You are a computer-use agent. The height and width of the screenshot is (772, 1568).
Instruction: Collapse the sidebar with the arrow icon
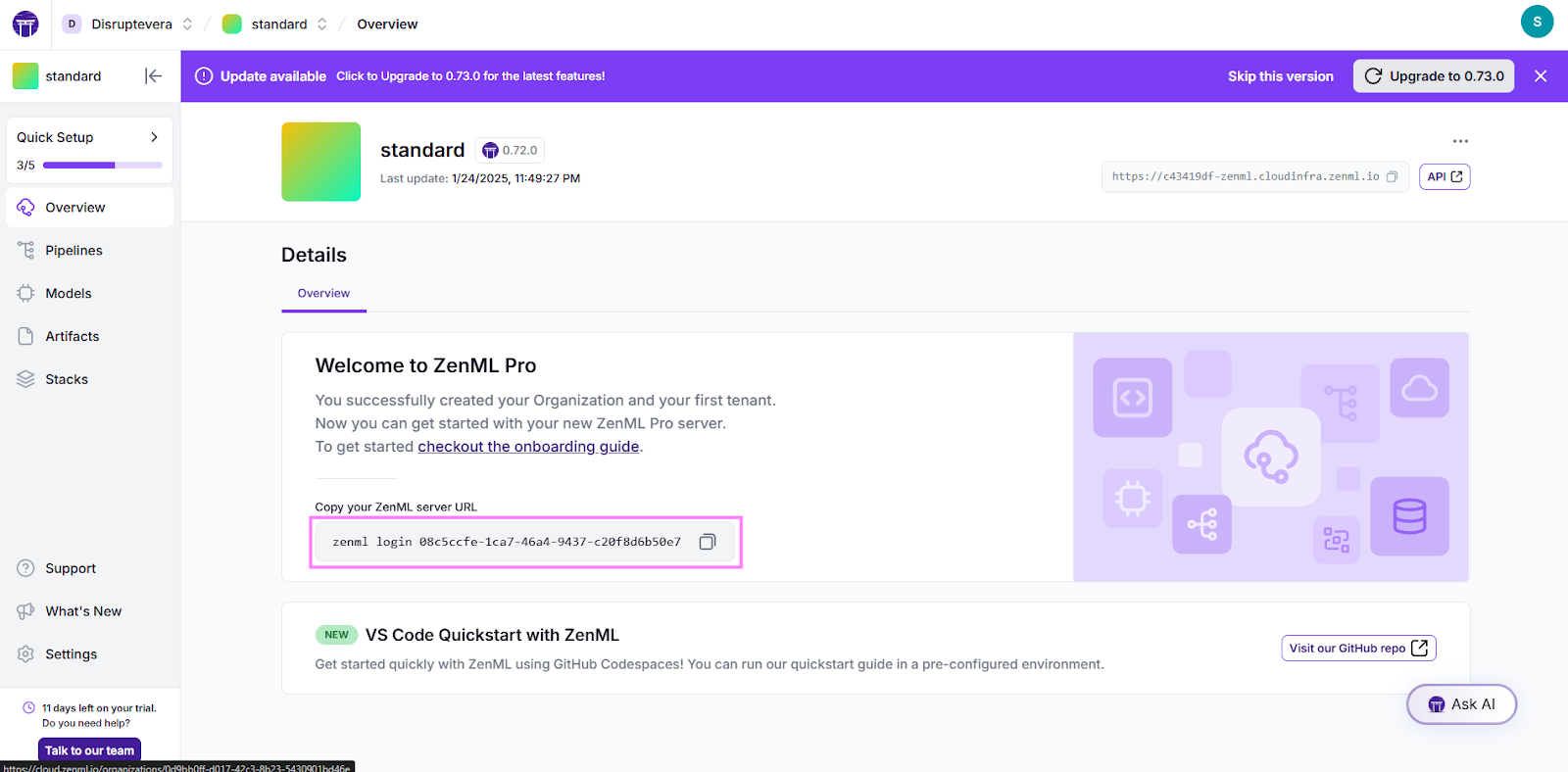pos(153,76)
